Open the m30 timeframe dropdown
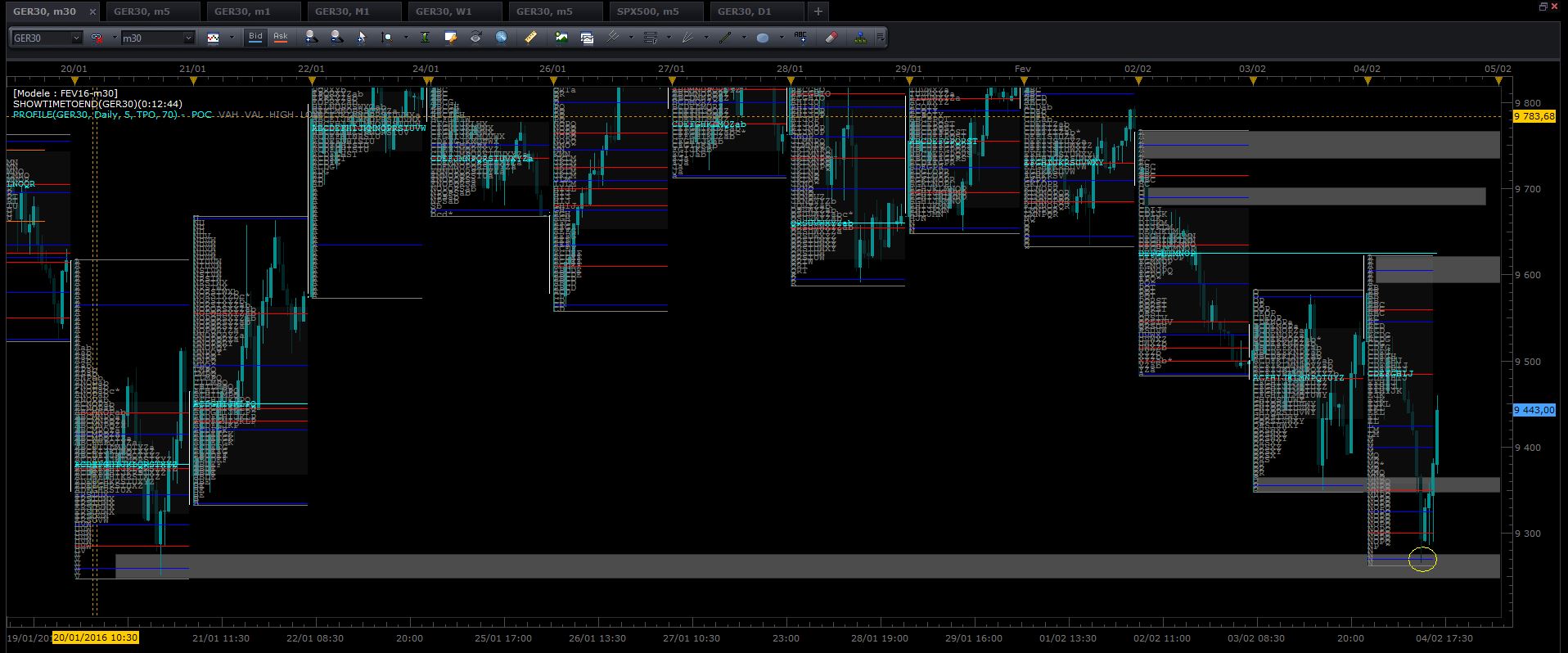Screen dimensions: 1568x653 [x=158, y=38]
